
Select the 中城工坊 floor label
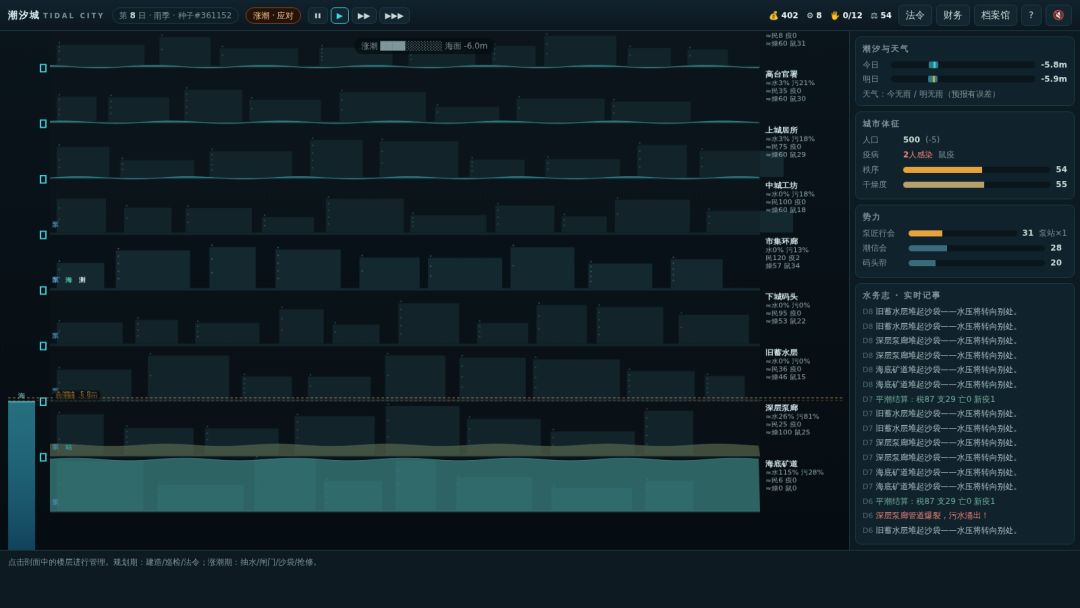(x=781, y=185)
